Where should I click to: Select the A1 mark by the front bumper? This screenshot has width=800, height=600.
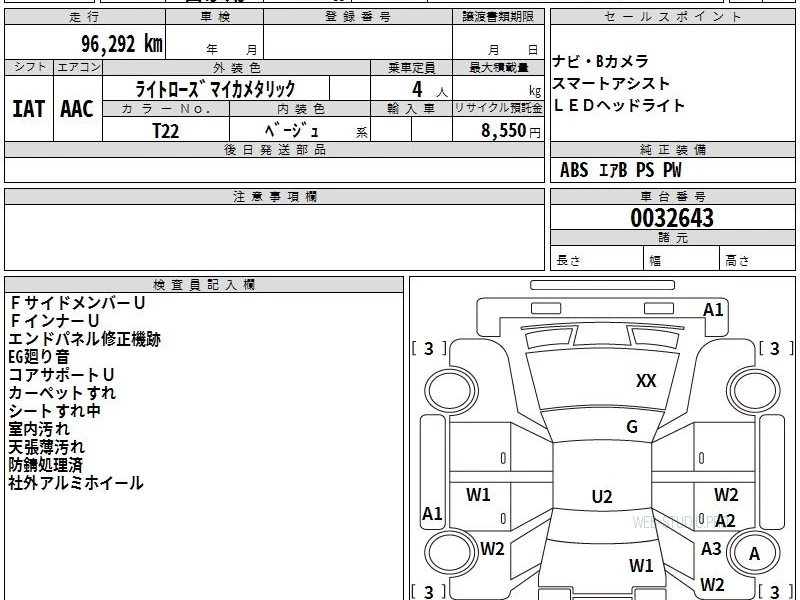click(713, 310)
